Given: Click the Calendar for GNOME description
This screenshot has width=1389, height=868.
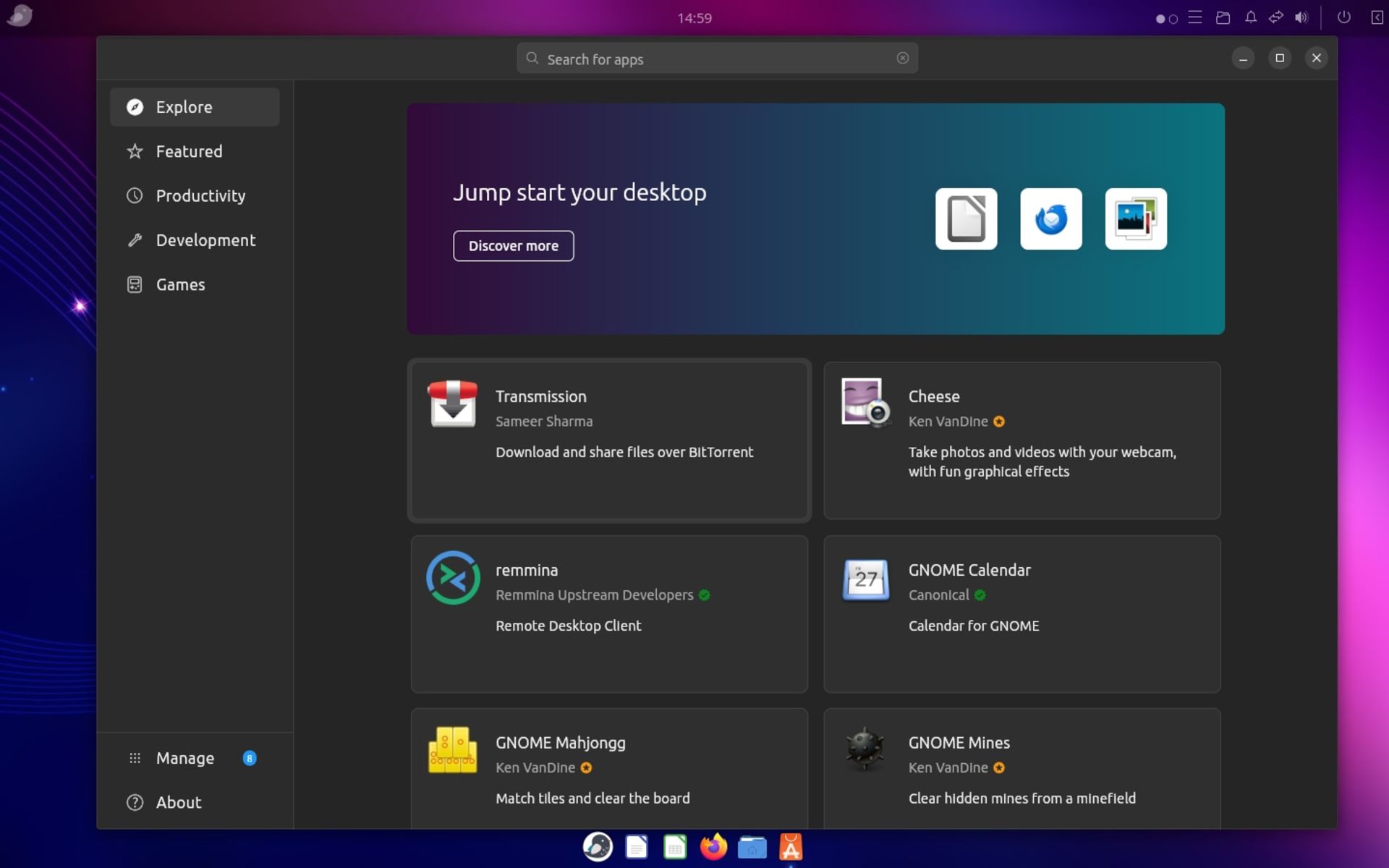Looking at the screenshot, I should (x=974, y=626).
